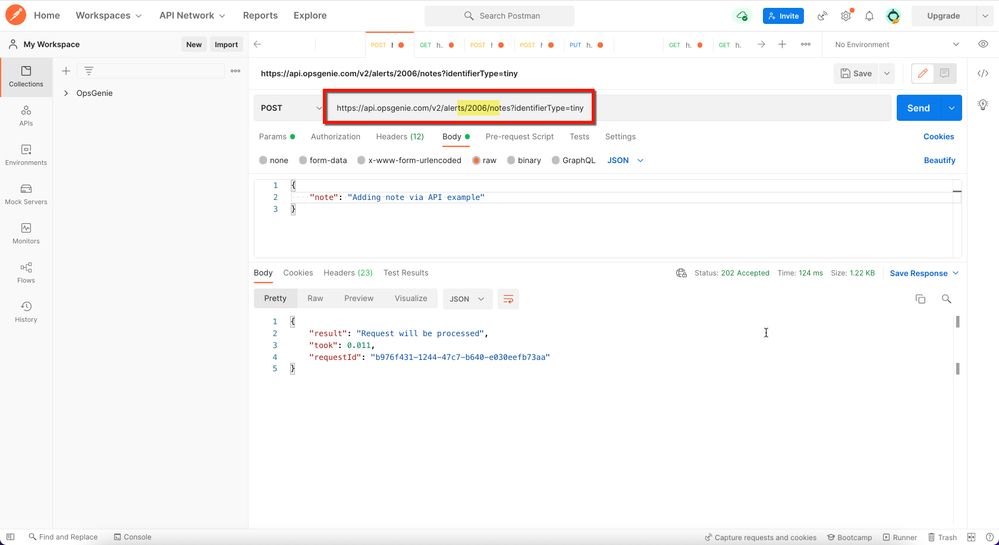999x545 pixels.
Task: Click the Import button
Action: click(x=226, y=45)
